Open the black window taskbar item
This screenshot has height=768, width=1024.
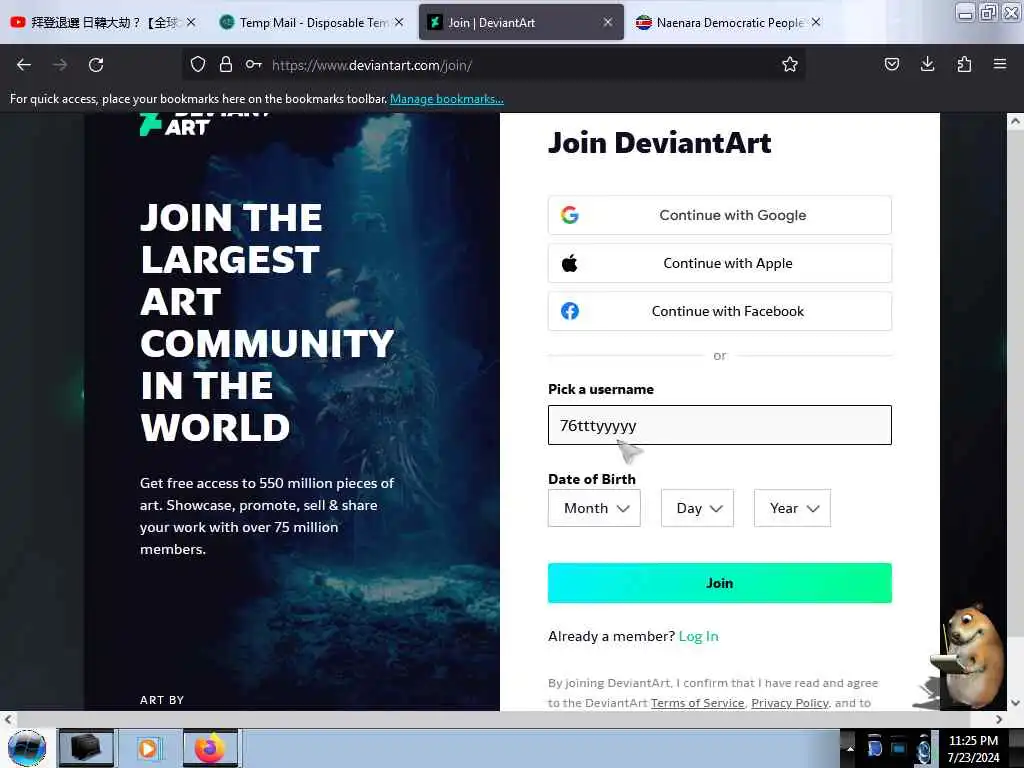(x=86, y=748)
